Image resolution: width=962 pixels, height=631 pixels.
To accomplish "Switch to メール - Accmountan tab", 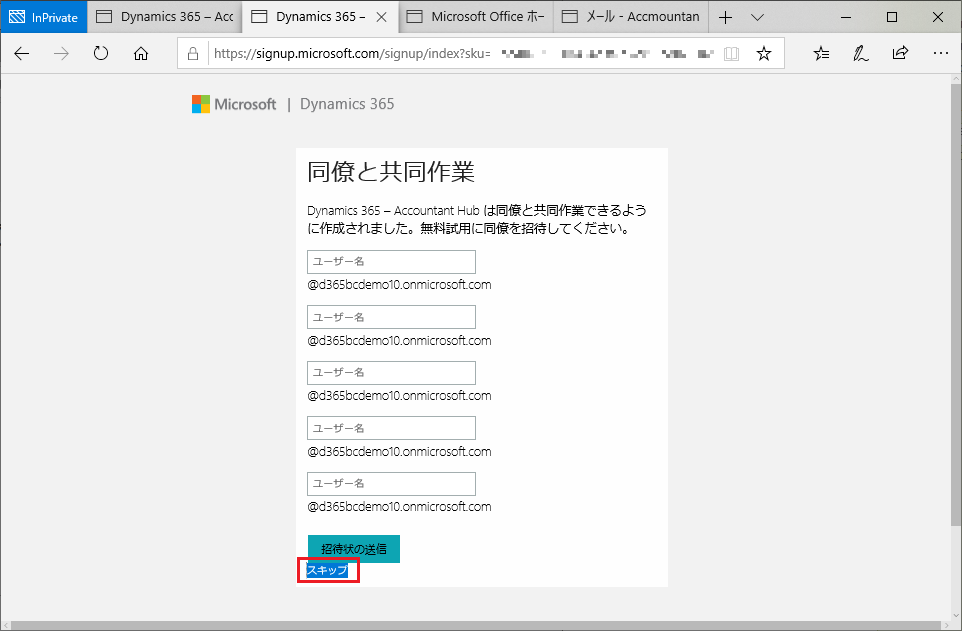I will click(x=632, y=17).
